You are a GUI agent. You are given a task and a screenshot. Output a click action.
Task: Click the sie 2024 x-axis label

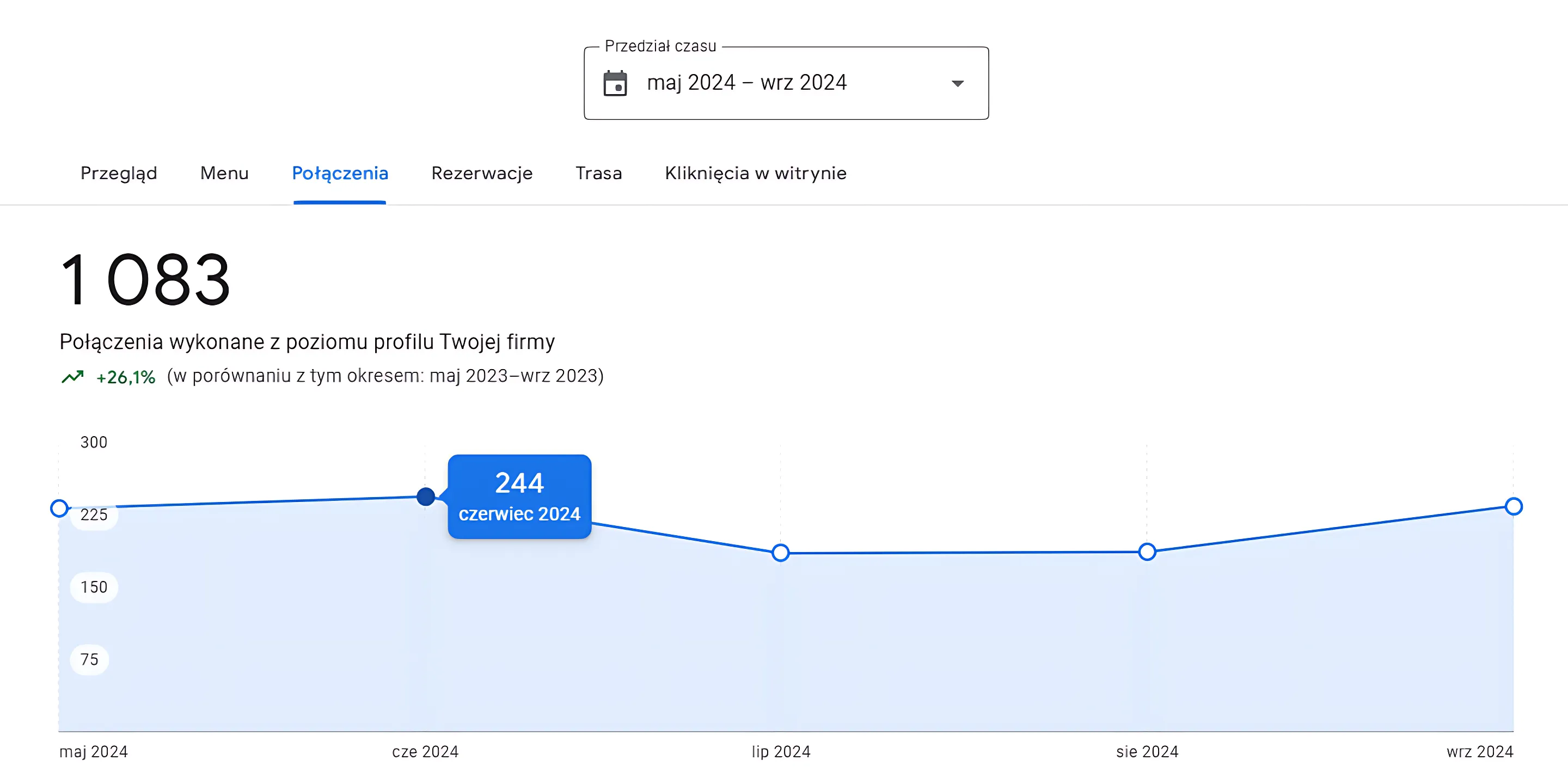pos(1147,752)
